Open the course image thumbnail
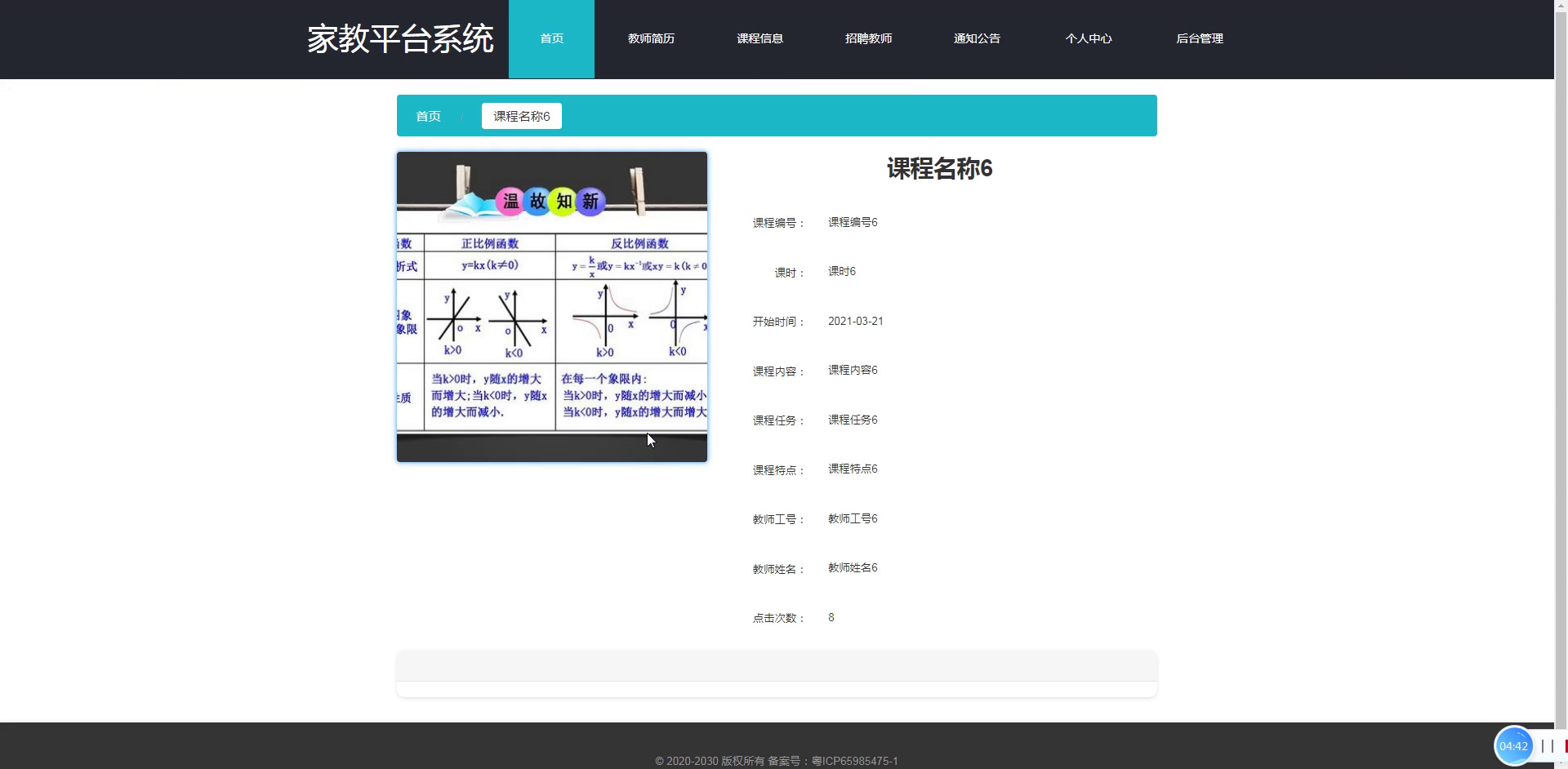 (x=552, y=307)
